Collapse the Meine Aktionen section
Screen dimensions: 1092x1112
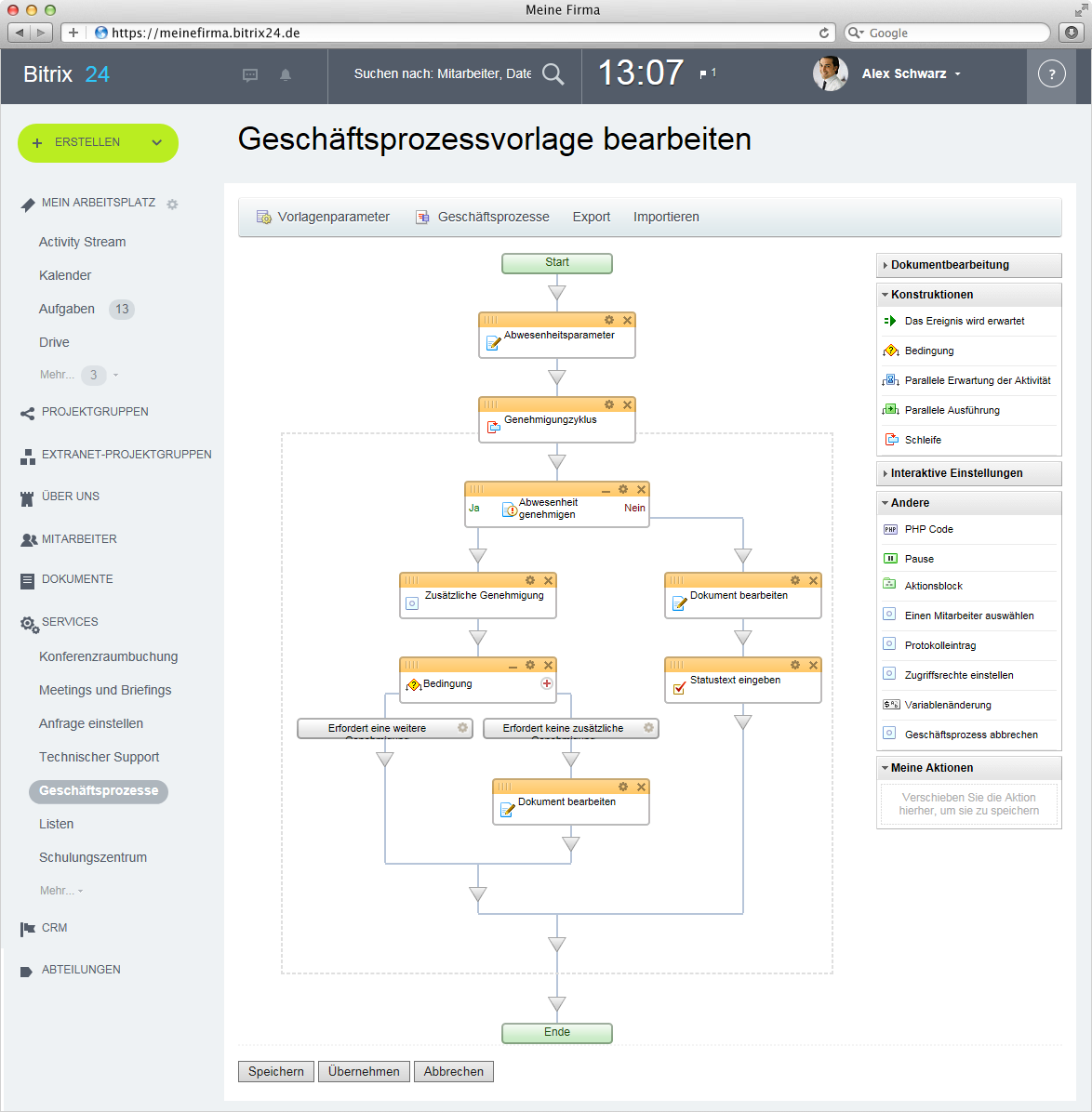[968, 768]
